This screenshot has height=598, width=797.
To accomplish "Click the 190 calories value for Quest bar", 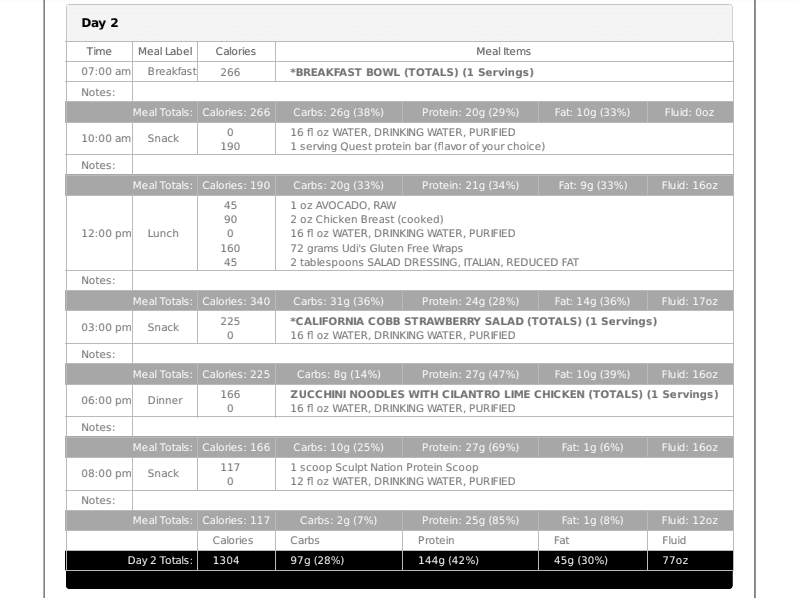I will click(x=230, y=146).
